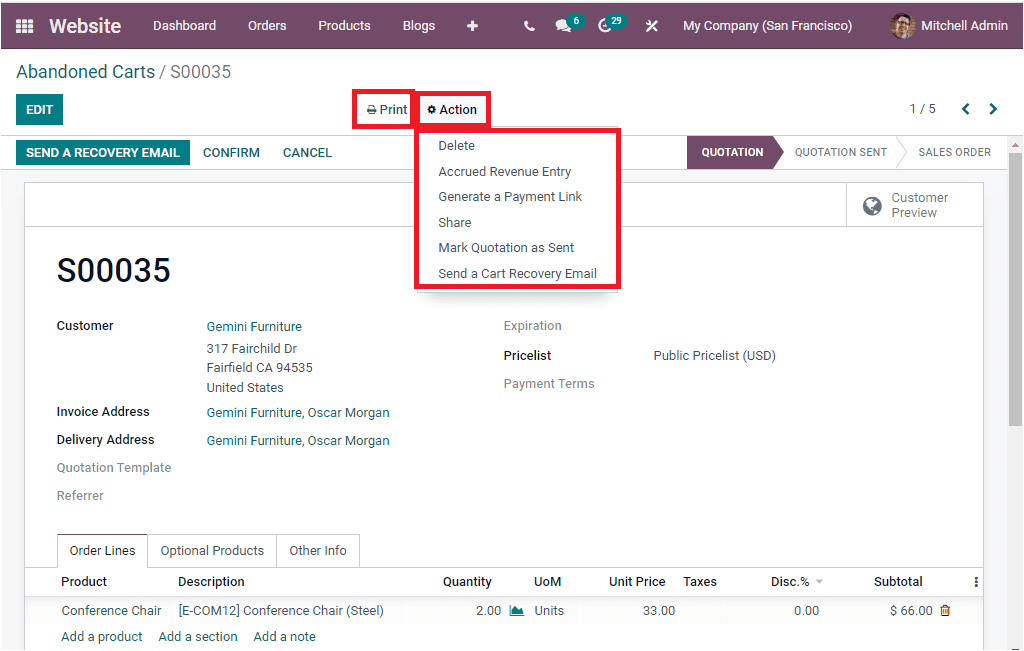Image resolution: width=1024 pixels, height=651 pixels.
Task: Open the activities icon with 29 badge
Action: pos(606,25)
